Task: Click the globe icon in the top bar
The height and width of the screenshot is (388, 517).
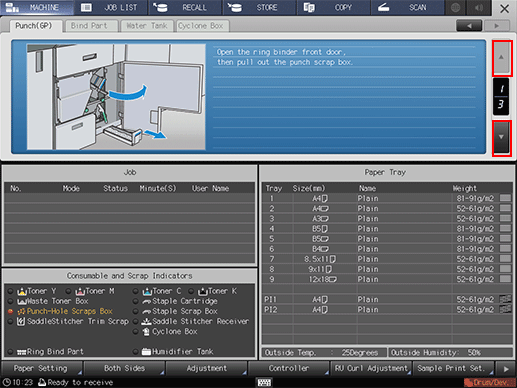Action: tap(456, 7)
